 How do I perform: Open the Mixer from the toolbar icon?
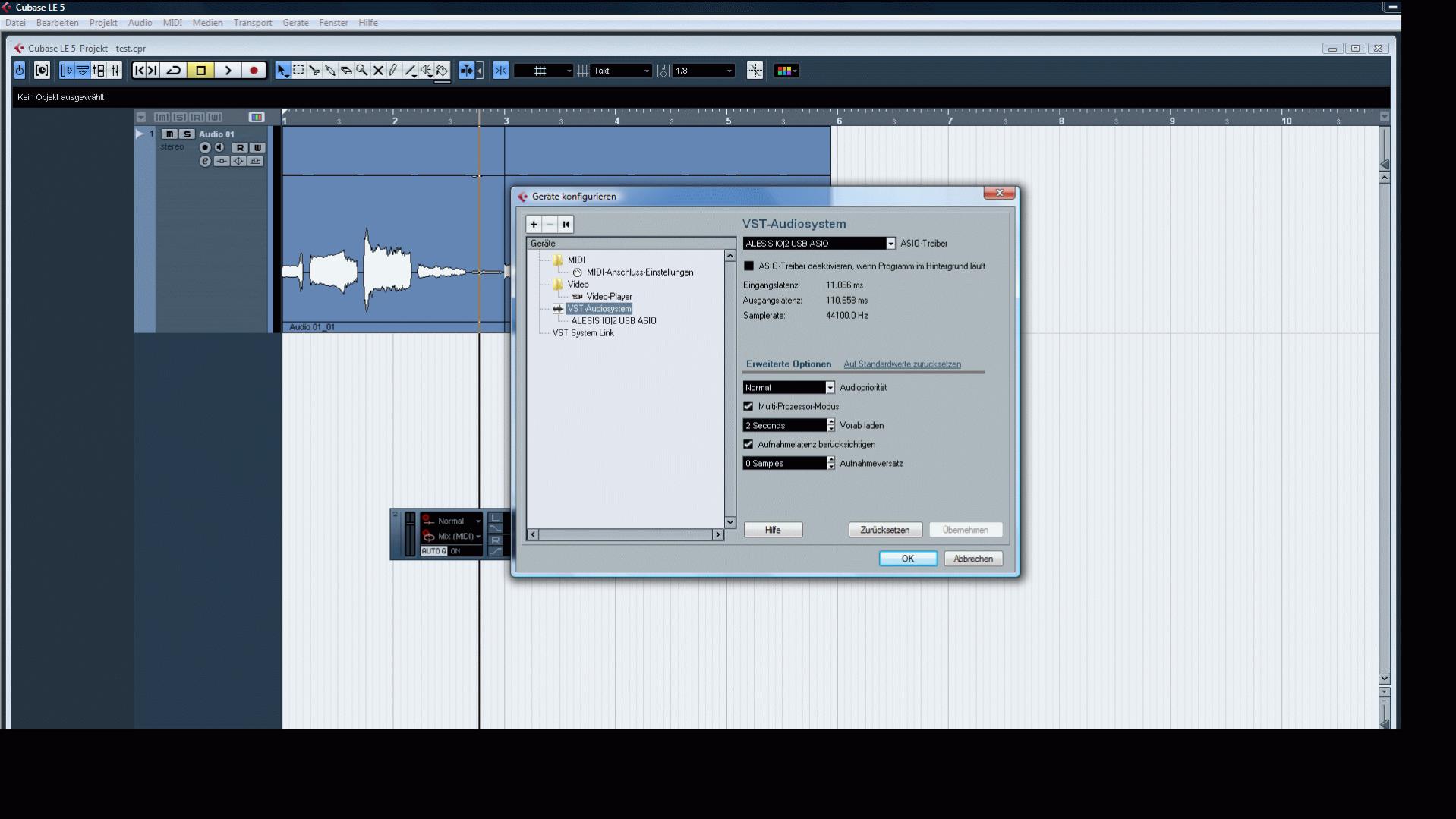point(115,71)
